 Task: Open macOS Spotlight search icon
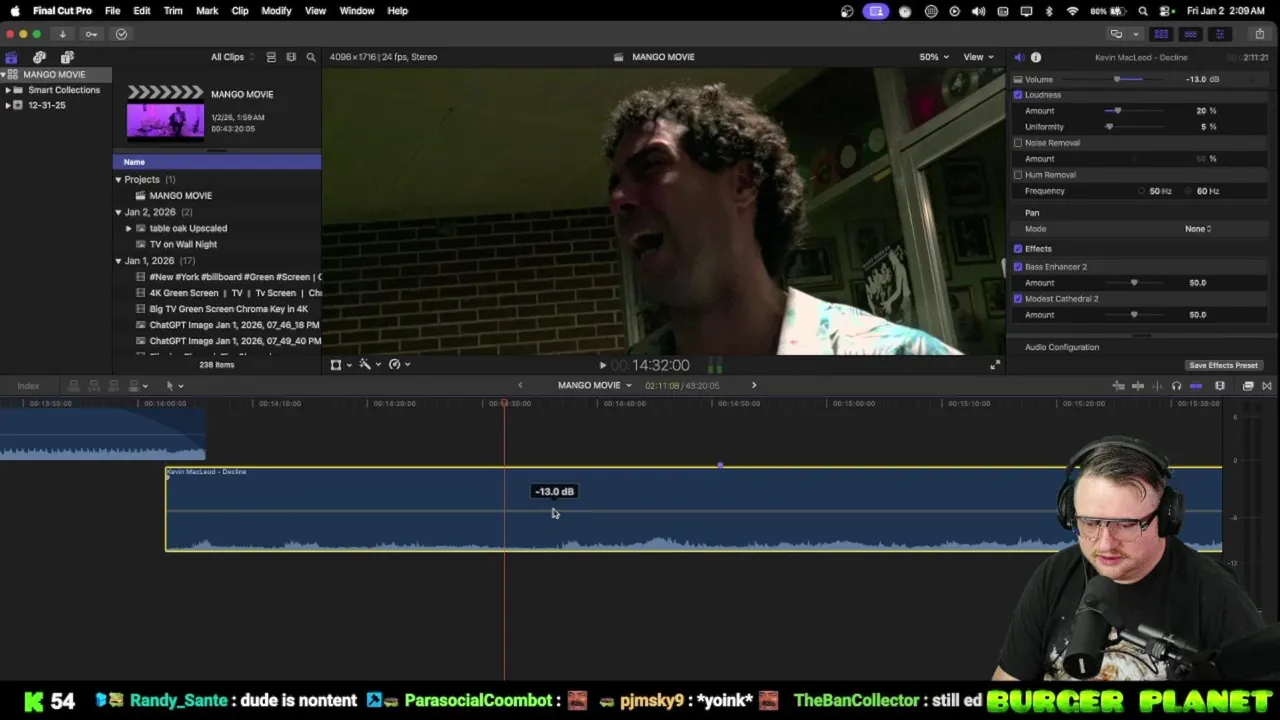click(x=1143, y=11)
